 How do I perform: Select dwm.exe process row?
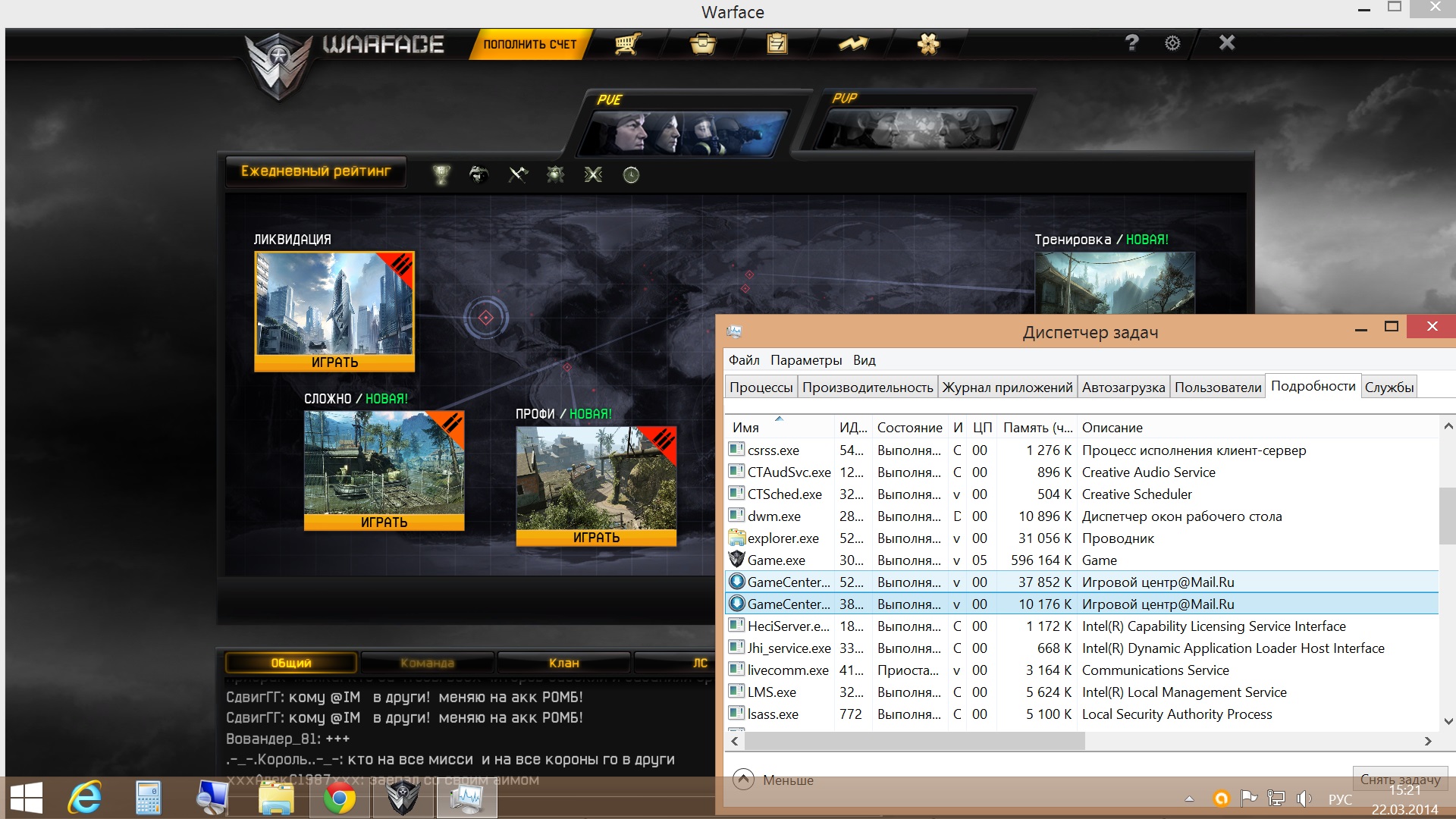coord(1081,516)
